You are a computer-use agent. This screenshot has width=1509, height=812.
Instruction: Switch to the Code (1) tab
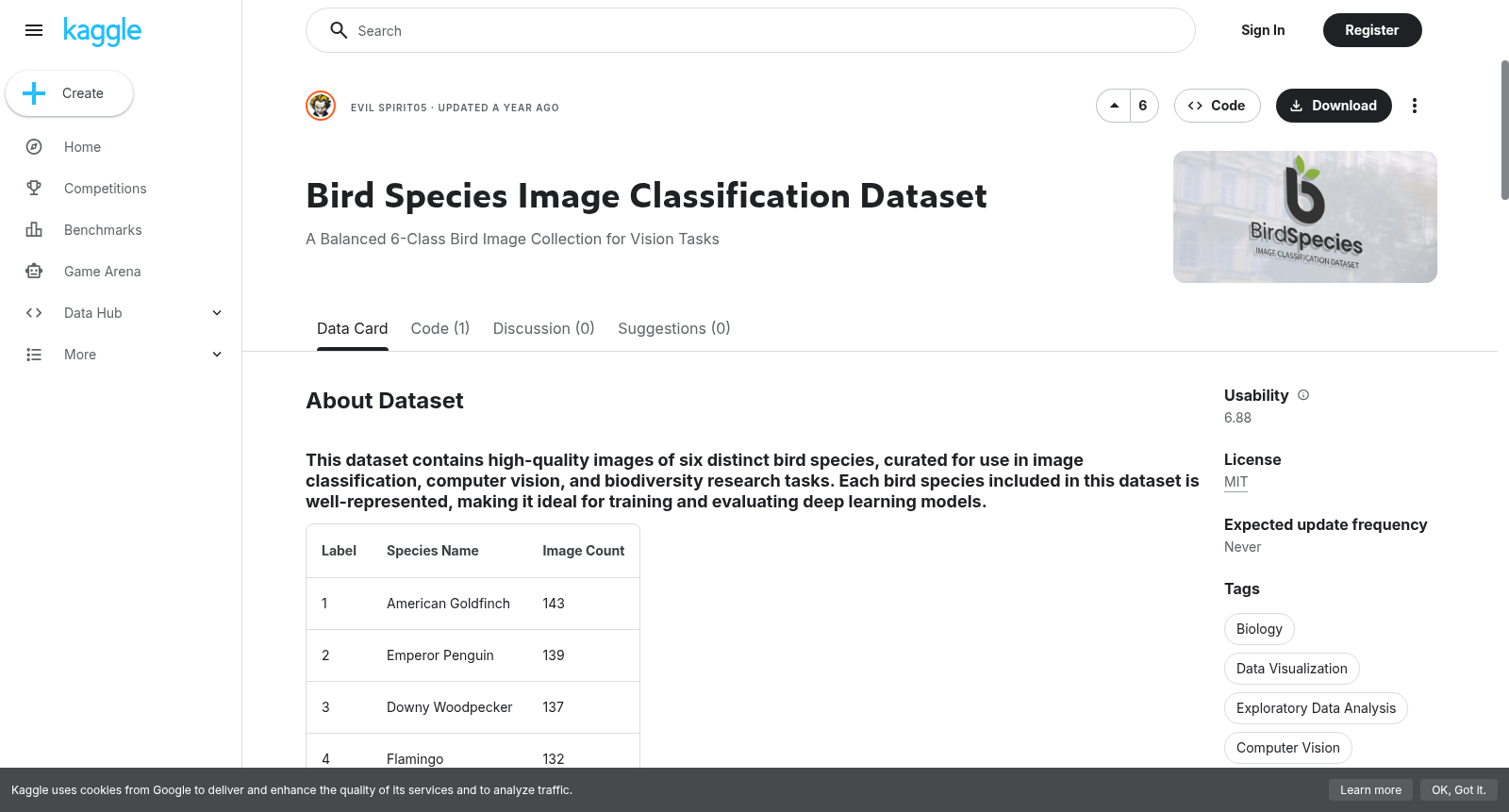tap(440, 328)
